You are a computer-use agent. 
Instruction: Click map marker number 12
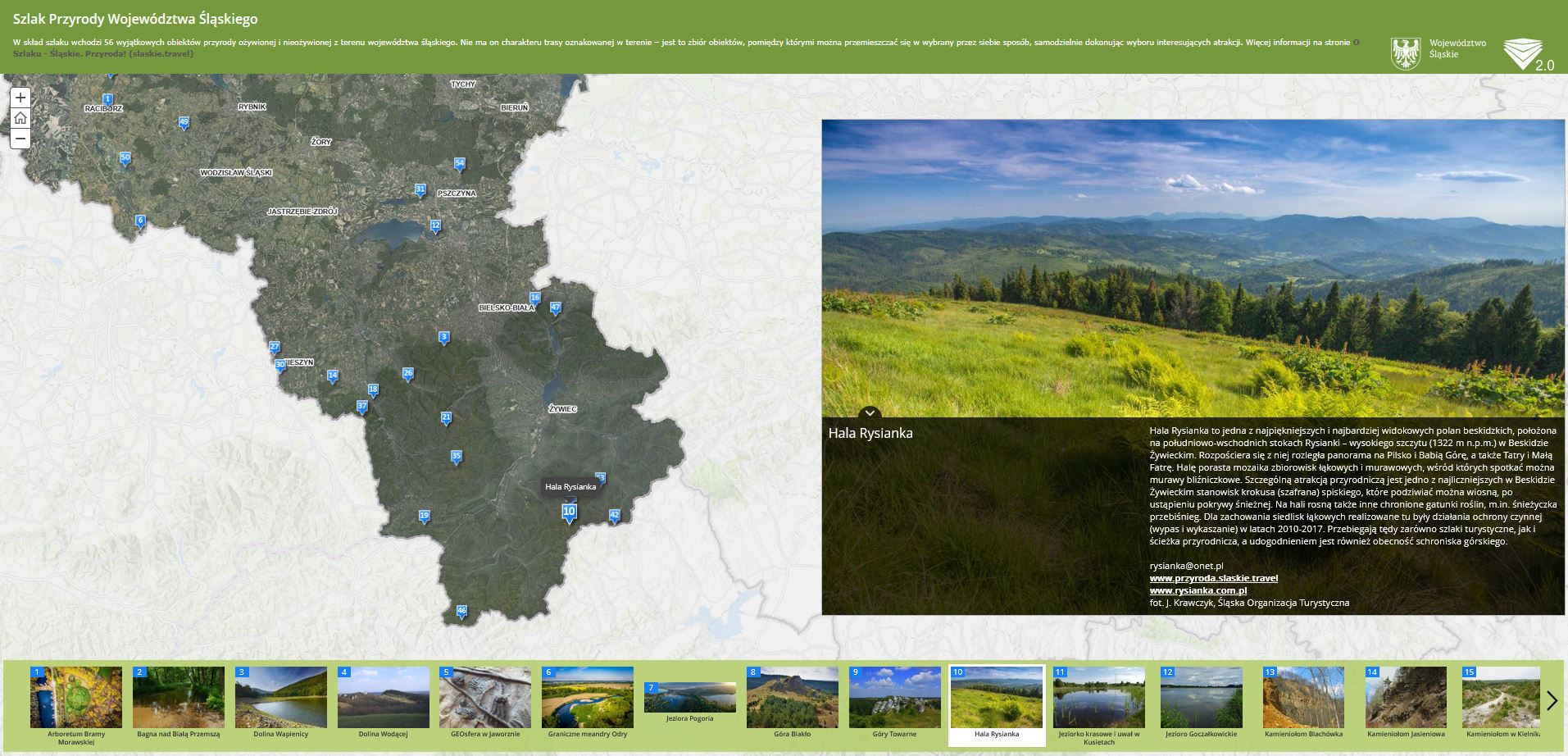coord(436,226)
